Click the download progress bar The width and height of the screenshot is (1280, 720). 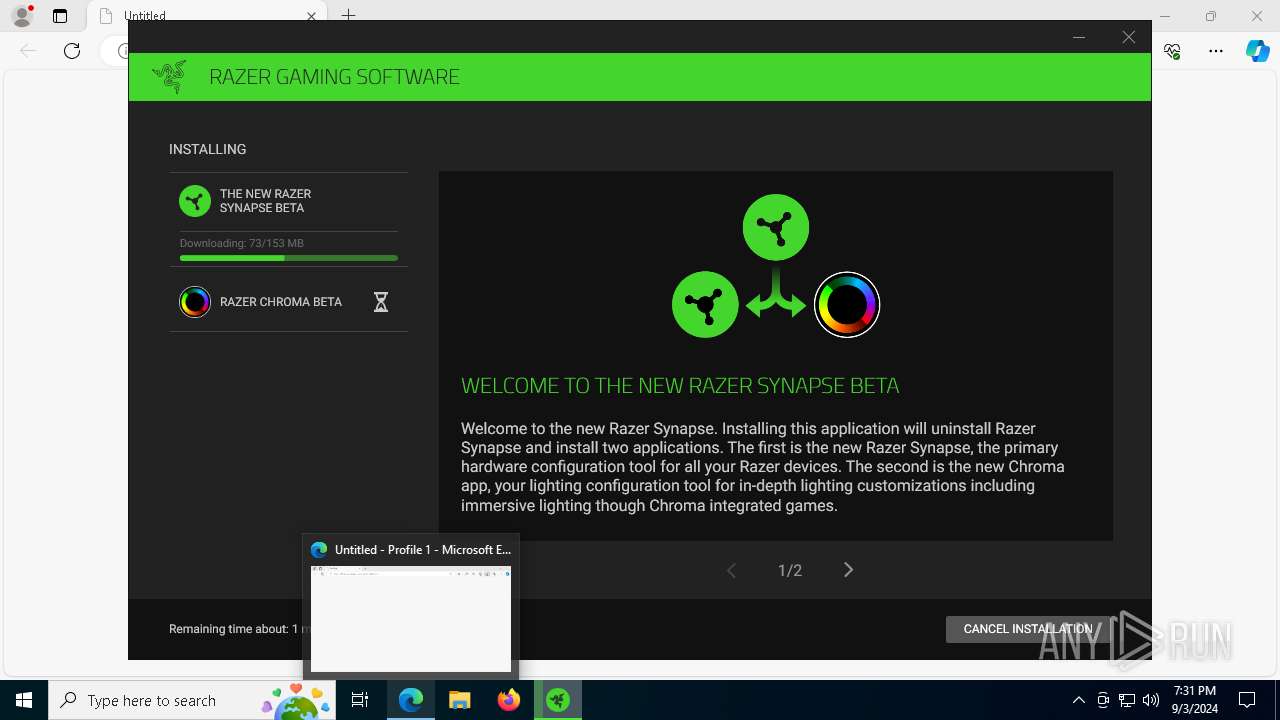pyautogui.click(x=288, y=258)
